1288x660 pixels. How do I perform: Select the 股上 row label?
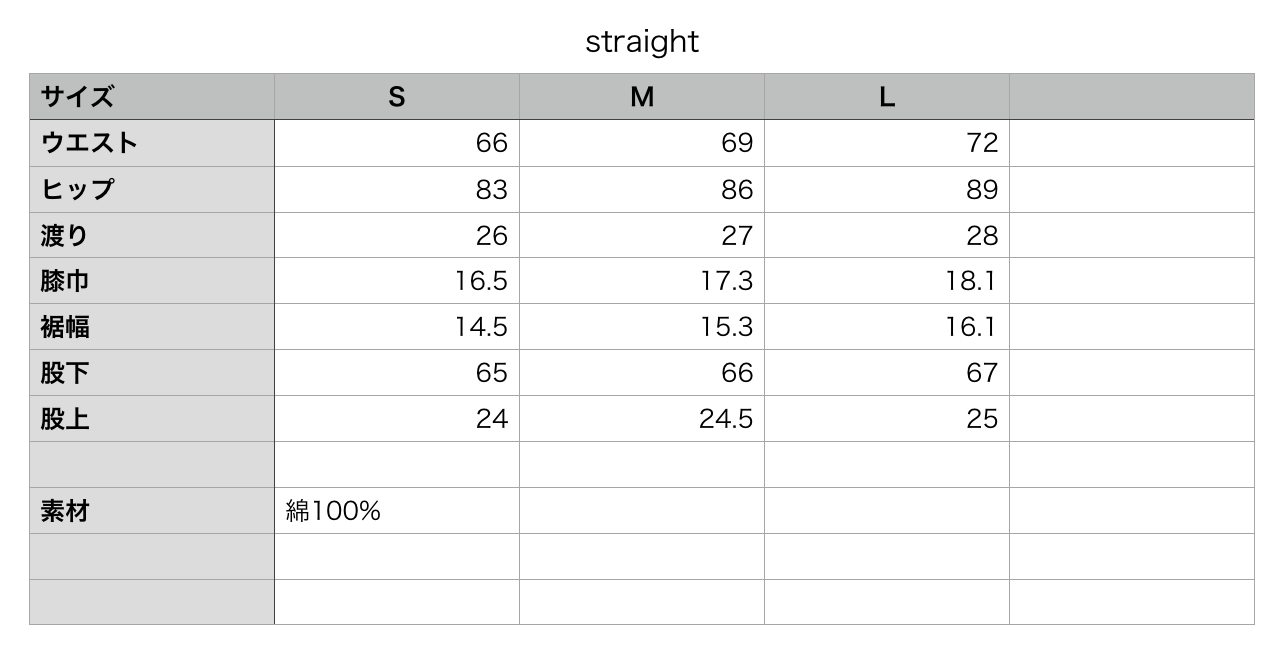click(x=152, y=419)
